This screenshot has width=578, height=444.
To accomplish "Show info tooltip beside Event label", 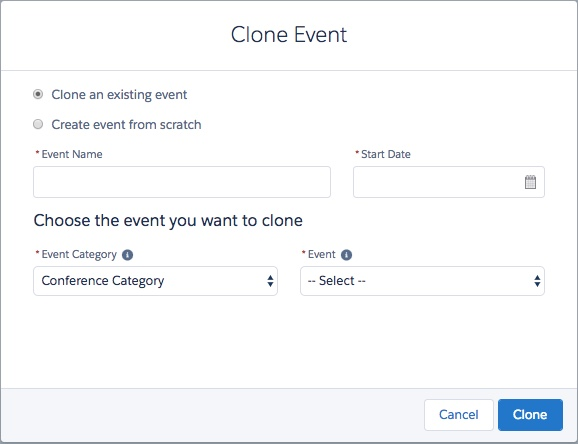I will click(x=346, y=255).
